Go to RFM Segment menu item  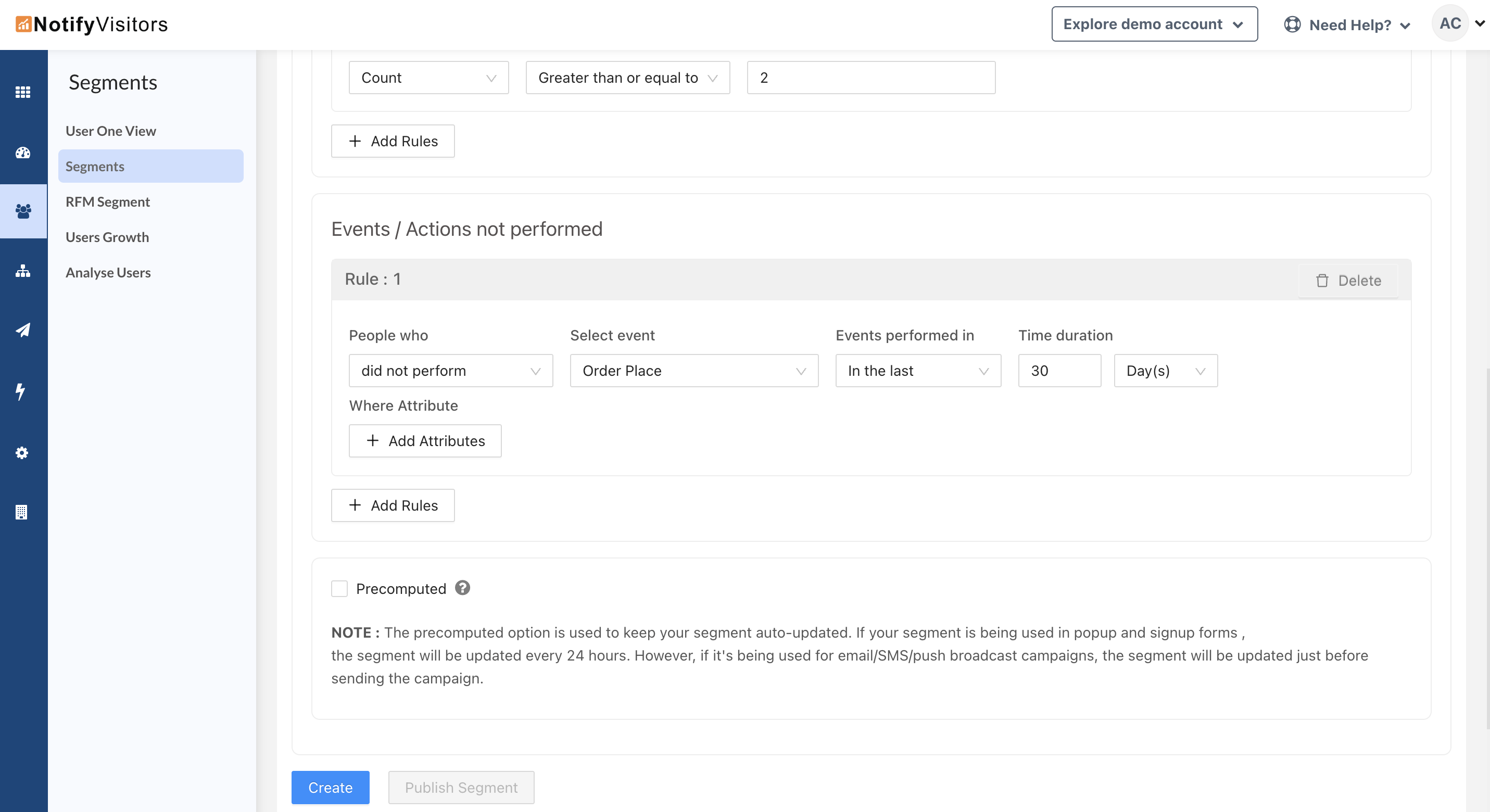[x=108, y=202]
